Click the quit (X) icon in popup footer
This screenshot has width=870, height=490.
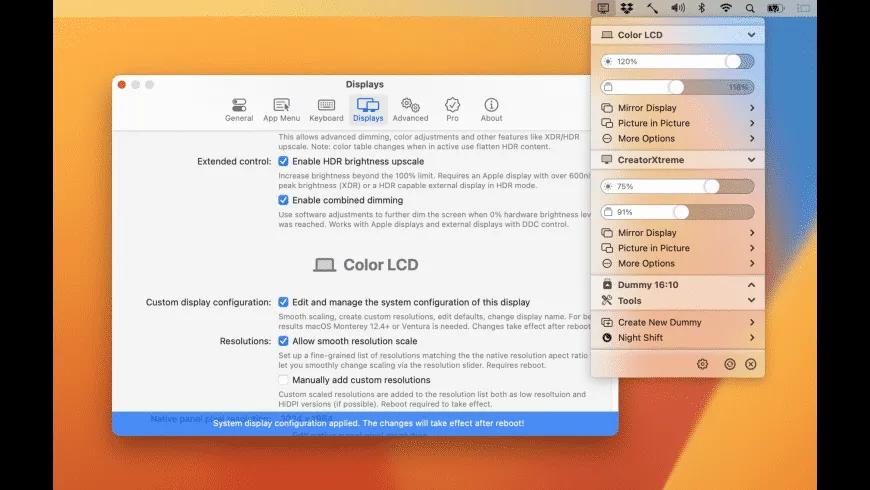[751, 364]
